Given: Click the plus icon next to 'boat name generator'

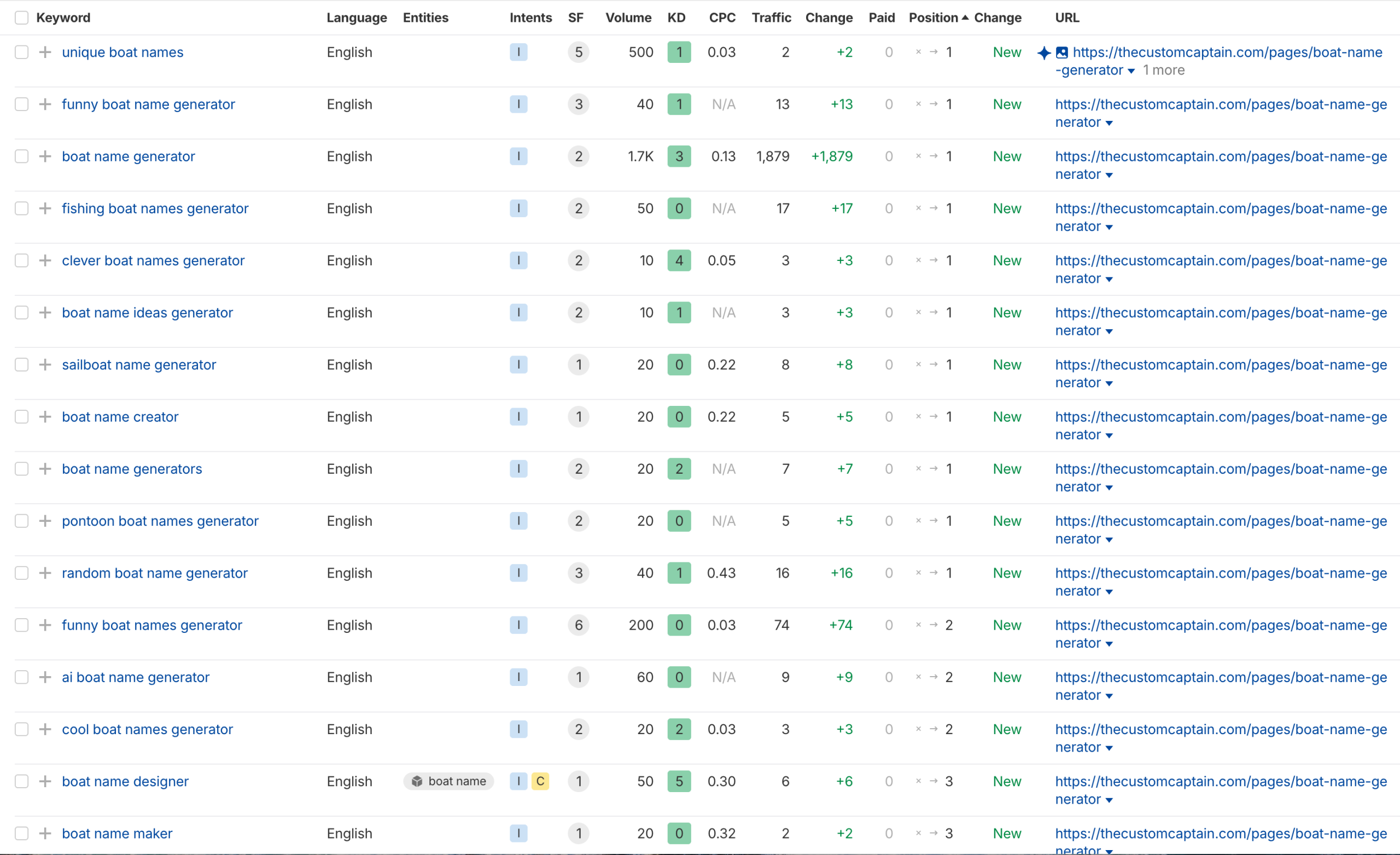Looking at the screenshot, I should coord(45,156).
